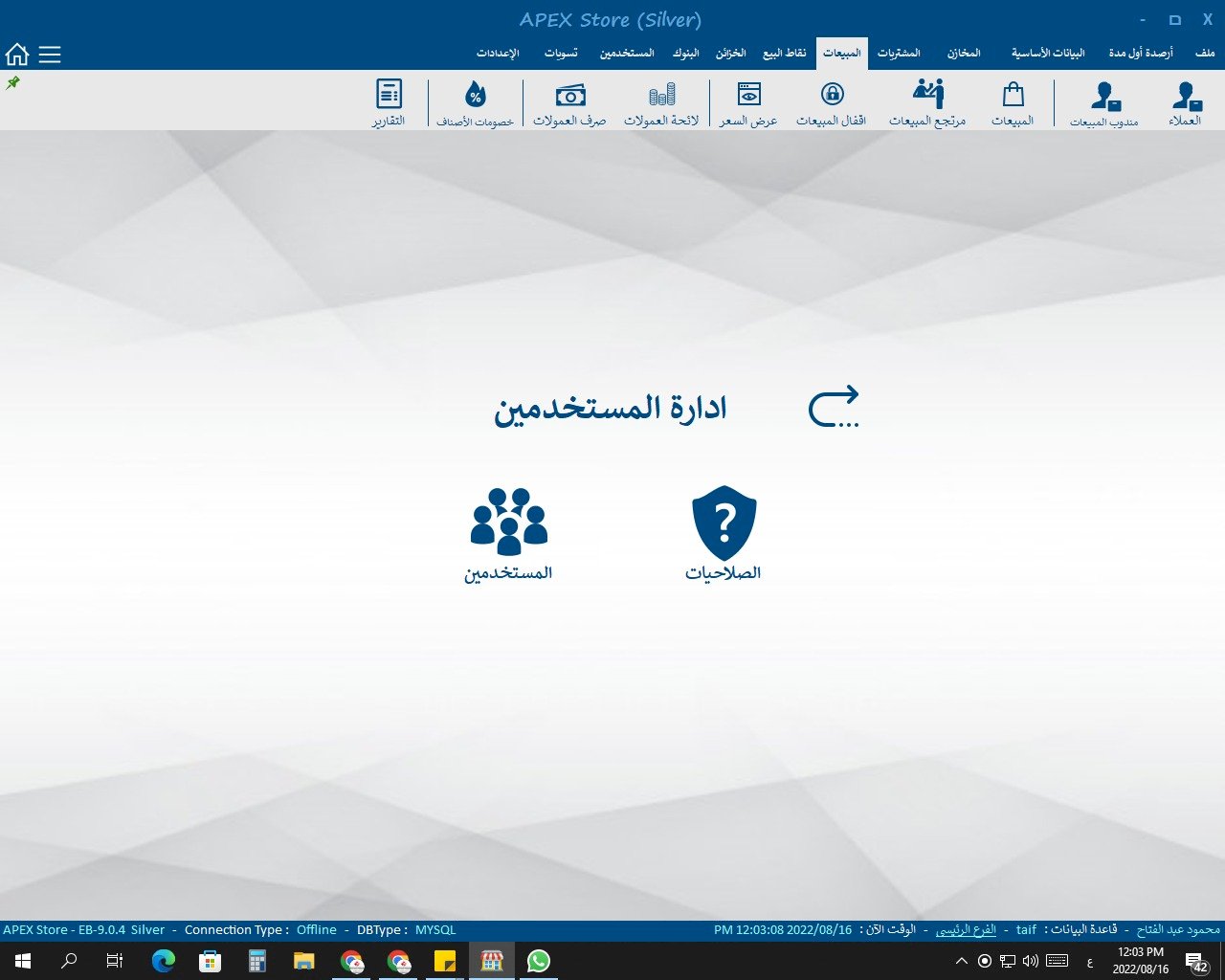Switch to the المشتريات purchases tab
Screen dimensions: 1225x980
pos(899,53)
